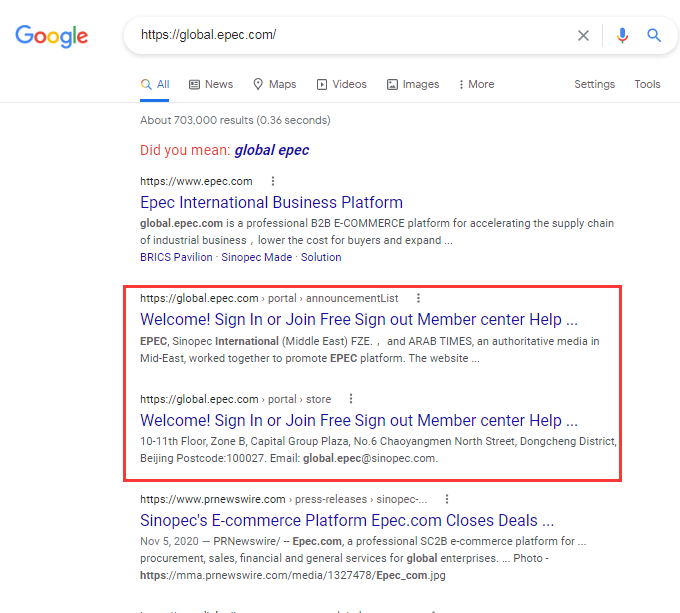
Task: Open search Tools
Action: click(x=647, y=84)
